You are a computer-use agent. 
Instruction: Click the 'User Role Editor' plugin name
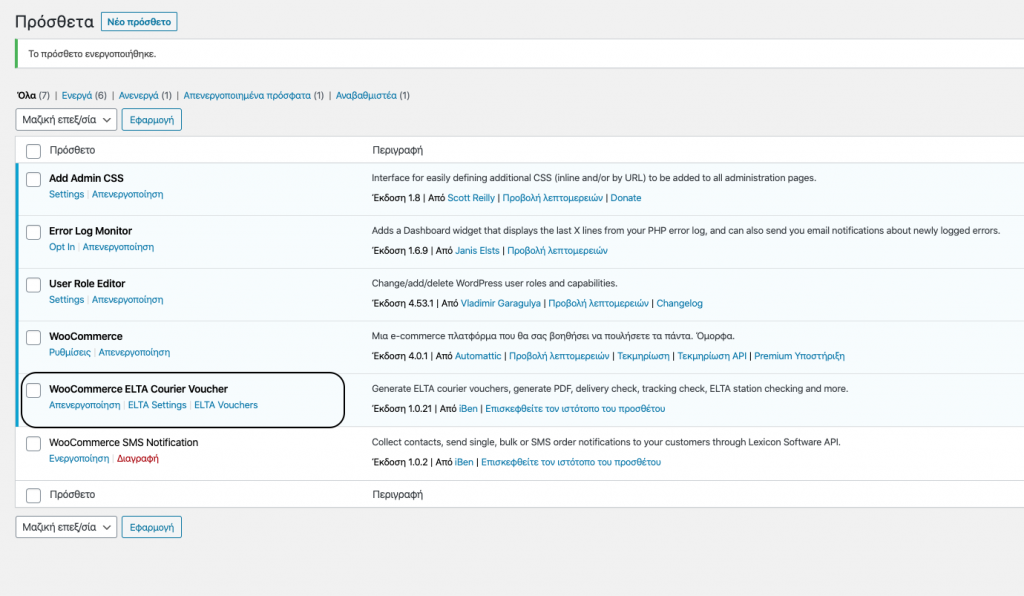pos(87,284)
